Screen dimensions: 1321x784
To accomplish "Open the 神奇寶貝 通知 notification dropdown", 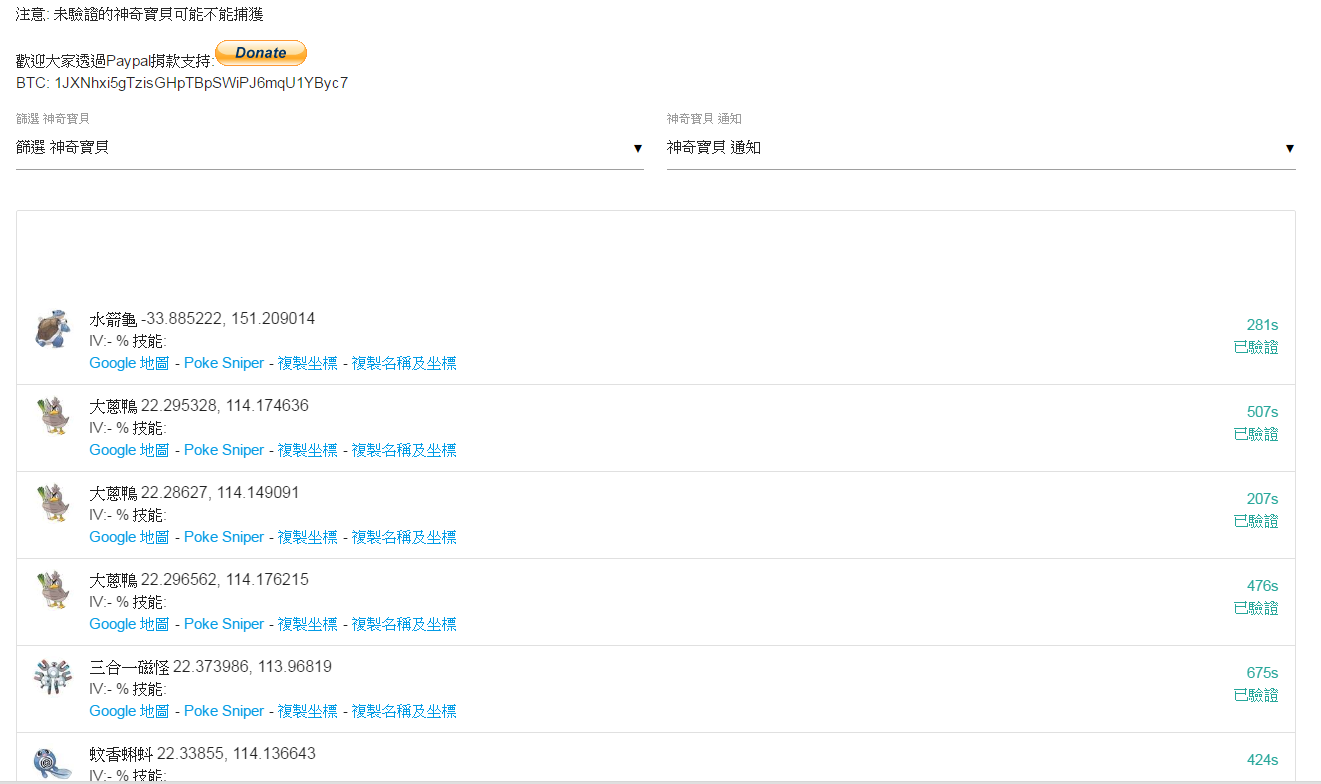I will tap(980, 148).
